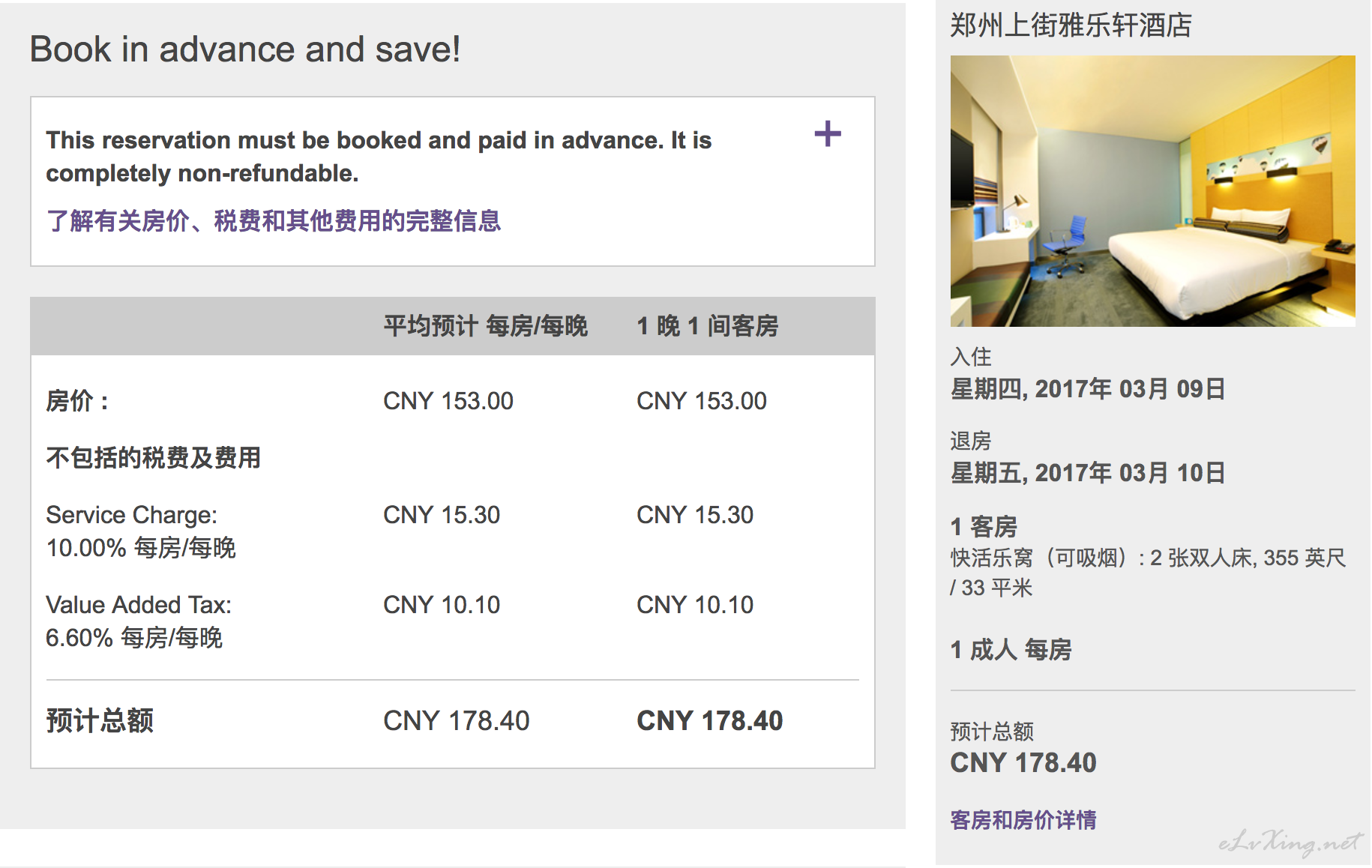This screenshot has height=868, width=1372.
Task: Open the rates, taxes and fees full information link
Action: 274,221
